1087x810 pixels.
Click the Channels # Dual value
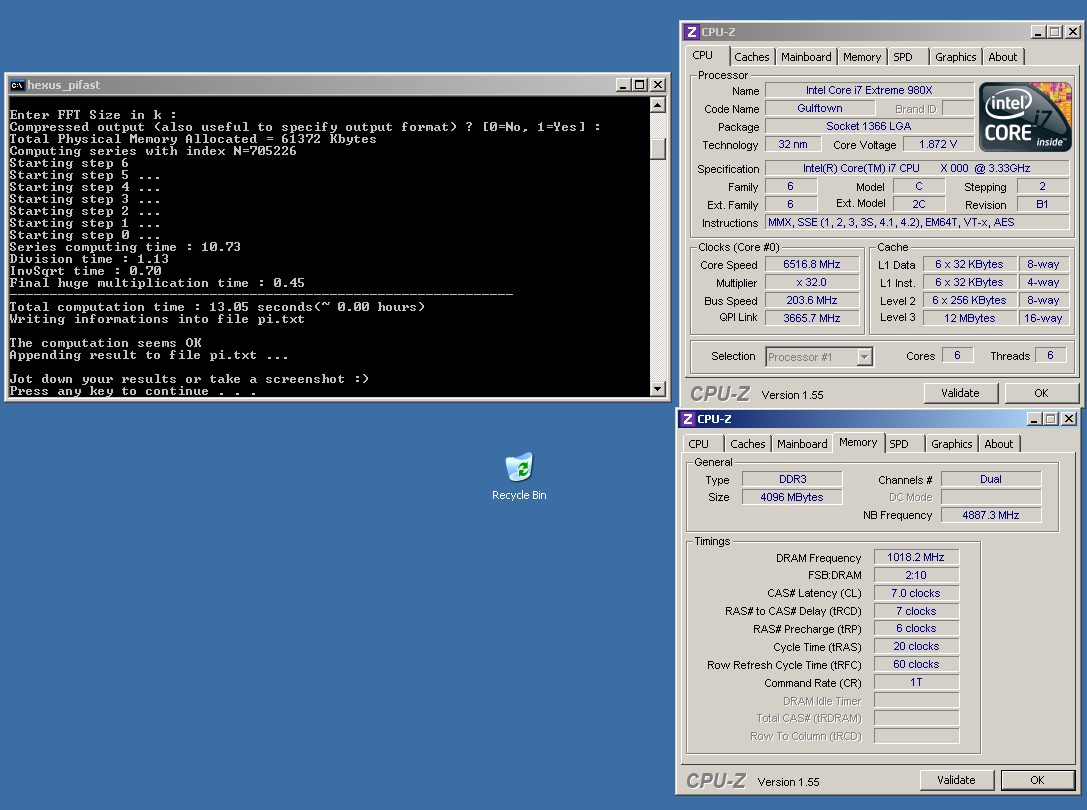[991, 479]
